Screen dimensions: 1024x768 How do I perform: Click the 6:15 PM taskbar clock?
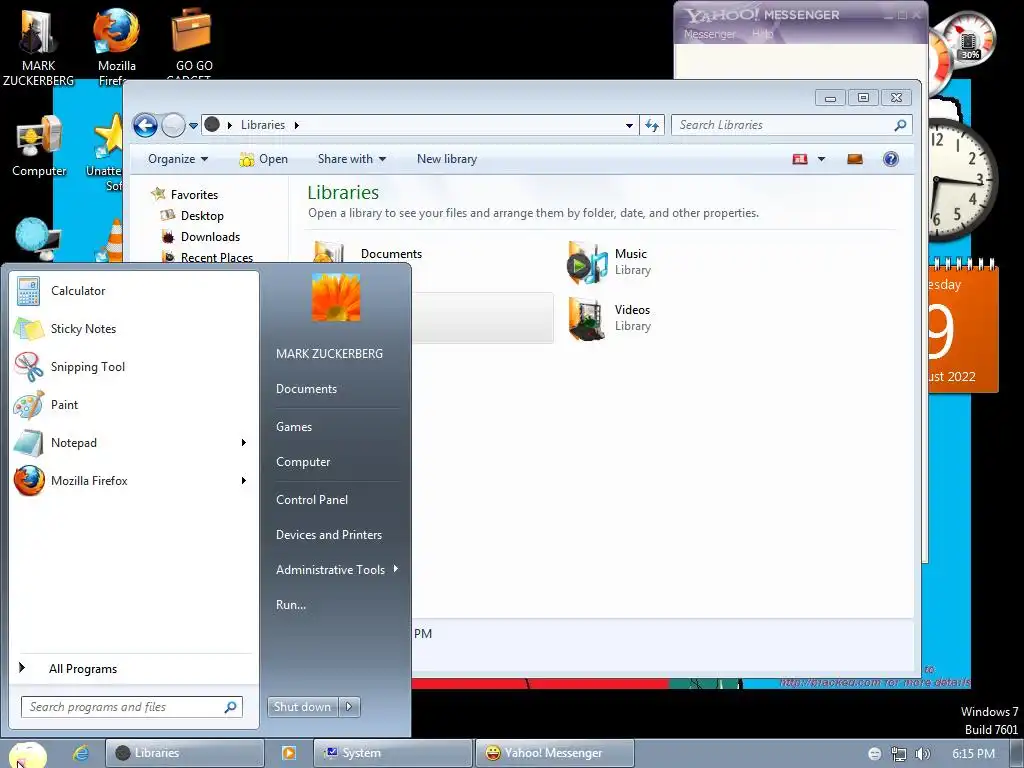pyautogui.click(x=973, y=754)
